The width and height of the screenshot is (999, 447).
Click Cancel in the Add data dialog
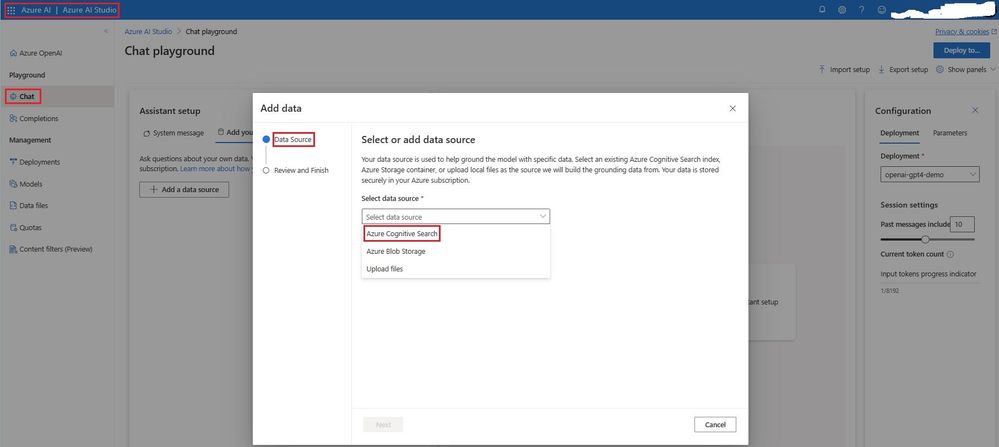(x=715, y=425)
